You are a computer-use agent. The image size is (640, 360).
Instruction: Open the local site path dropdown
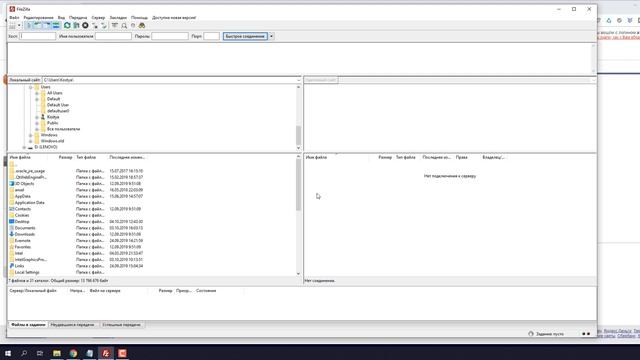(298, 80)
